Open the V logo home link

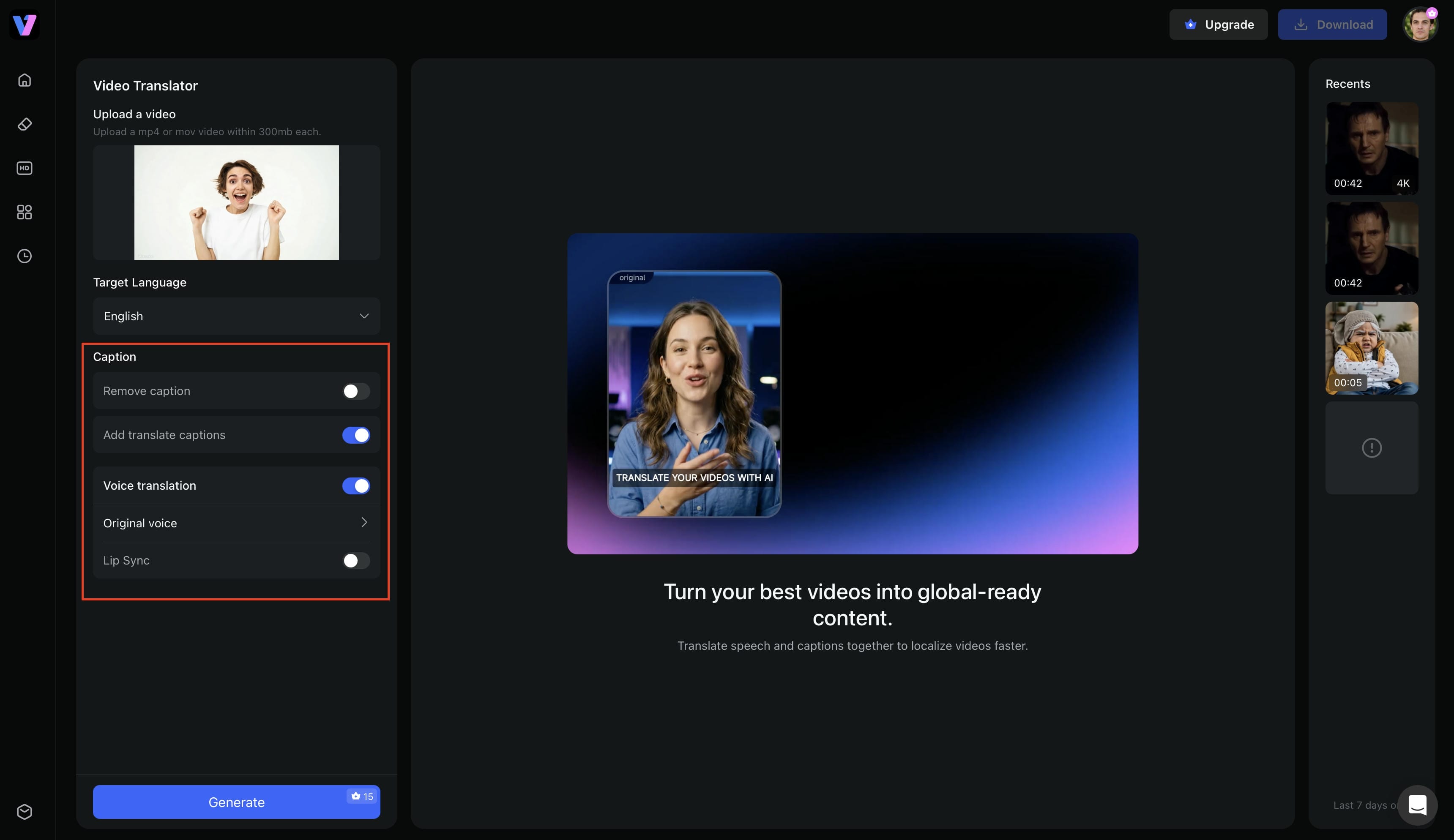[24, 25]
